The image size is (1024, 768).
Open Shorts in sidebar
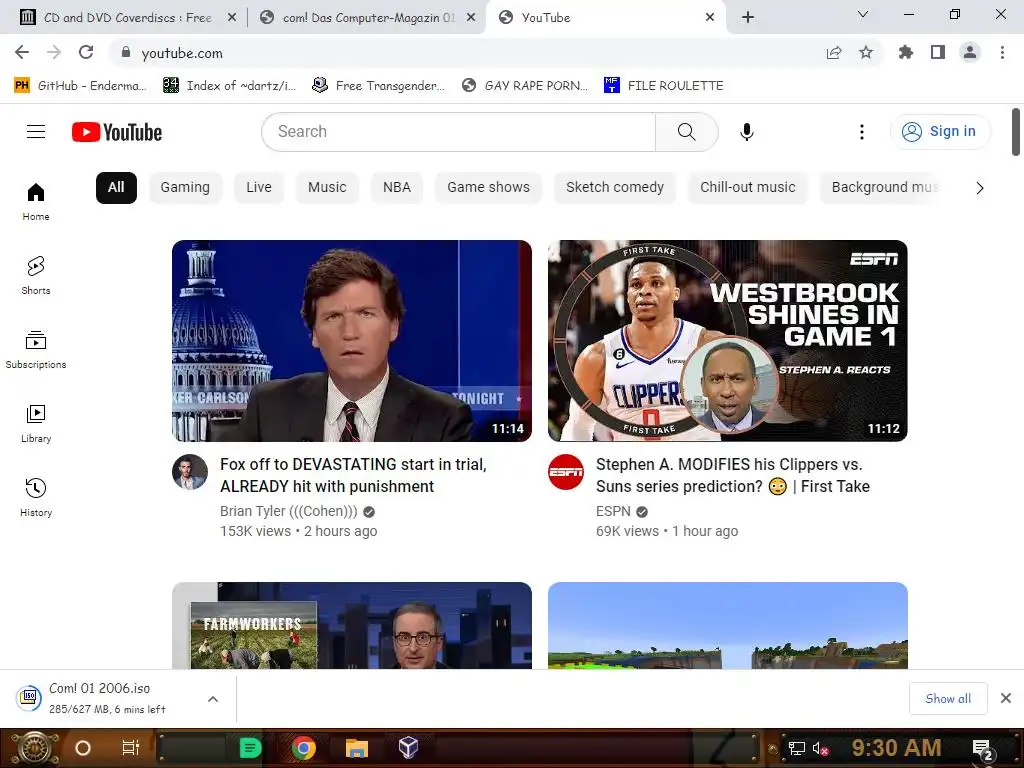click(x=36, y=276)
